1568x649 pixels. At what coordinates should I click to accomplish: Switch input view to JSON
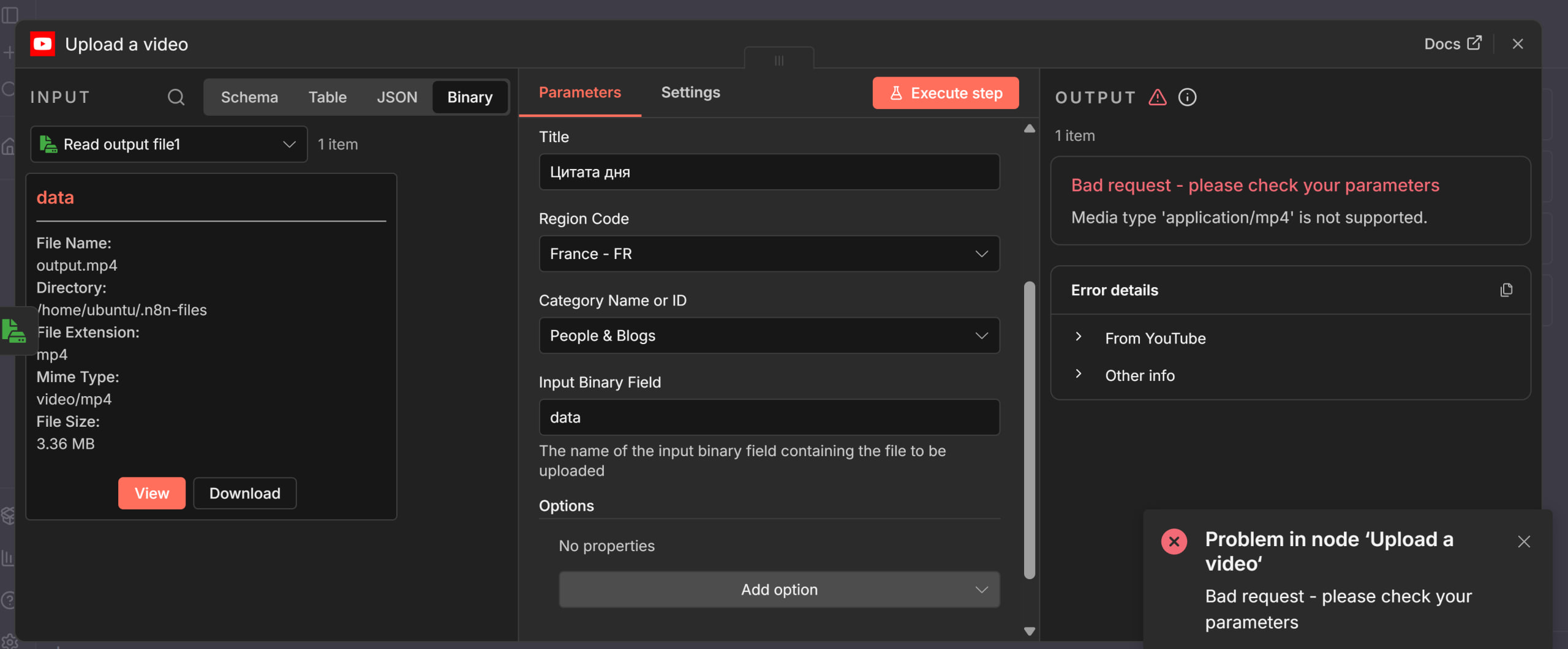tap(397, 97)
